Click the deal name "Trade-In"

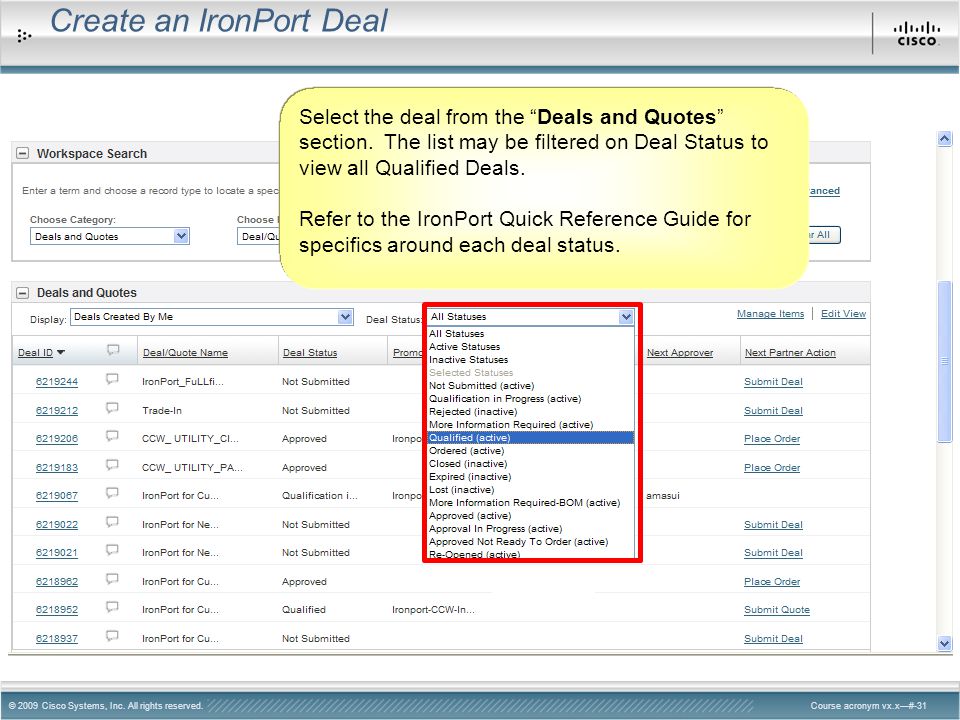[x=162, y=410]
